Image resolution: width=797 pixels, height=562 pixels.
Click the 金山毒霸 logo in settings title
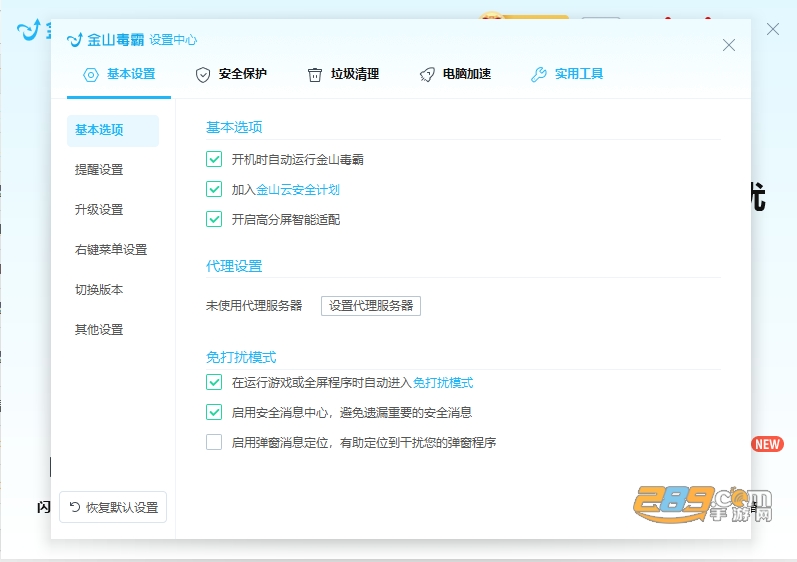(x=106, y=40)
